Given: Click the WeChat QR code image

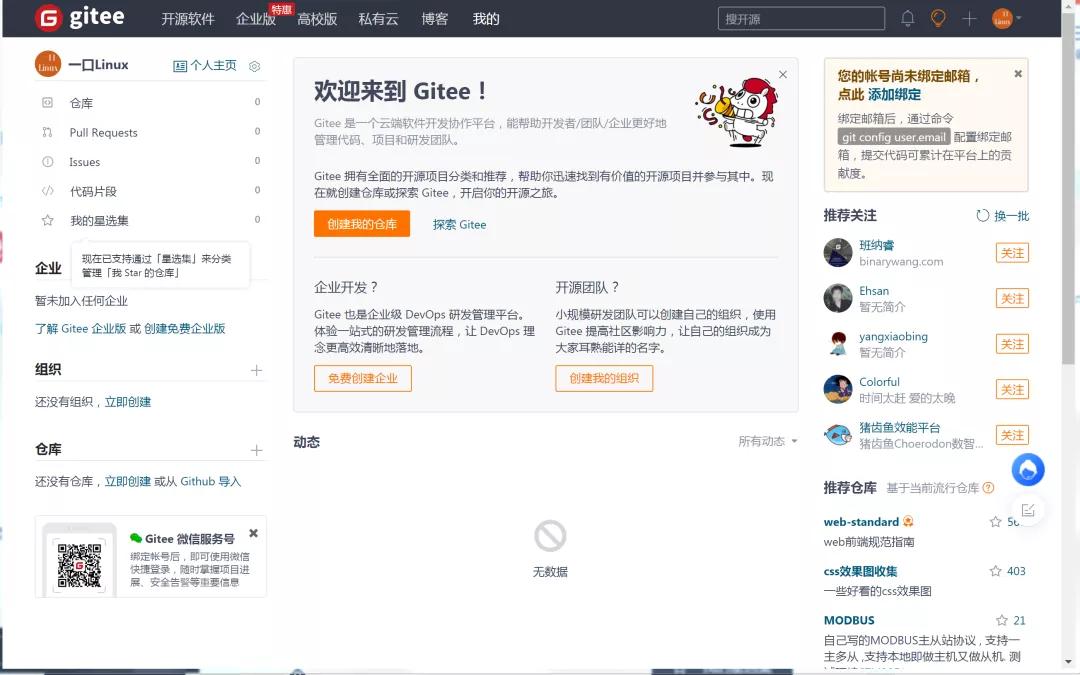Looking at the screenshot, I should [79, 565].
